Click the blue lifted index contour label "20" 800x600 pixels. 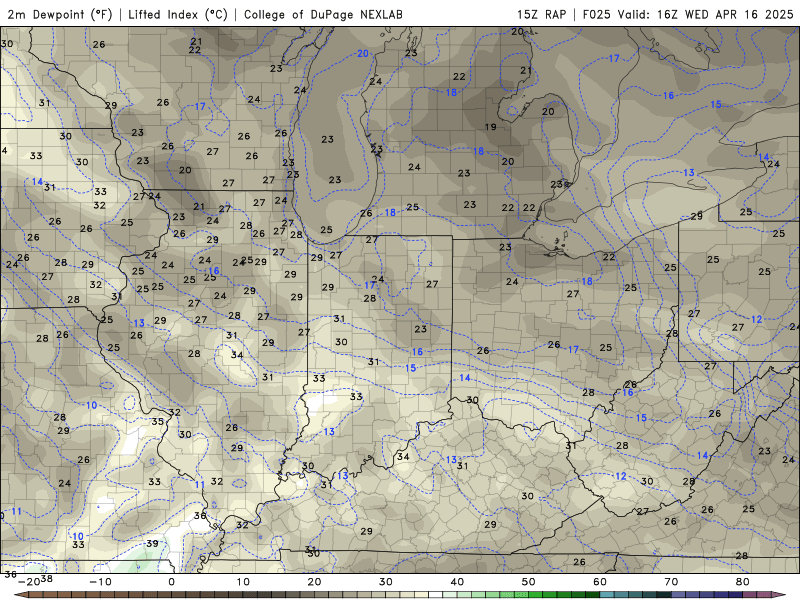pos(363,54)
